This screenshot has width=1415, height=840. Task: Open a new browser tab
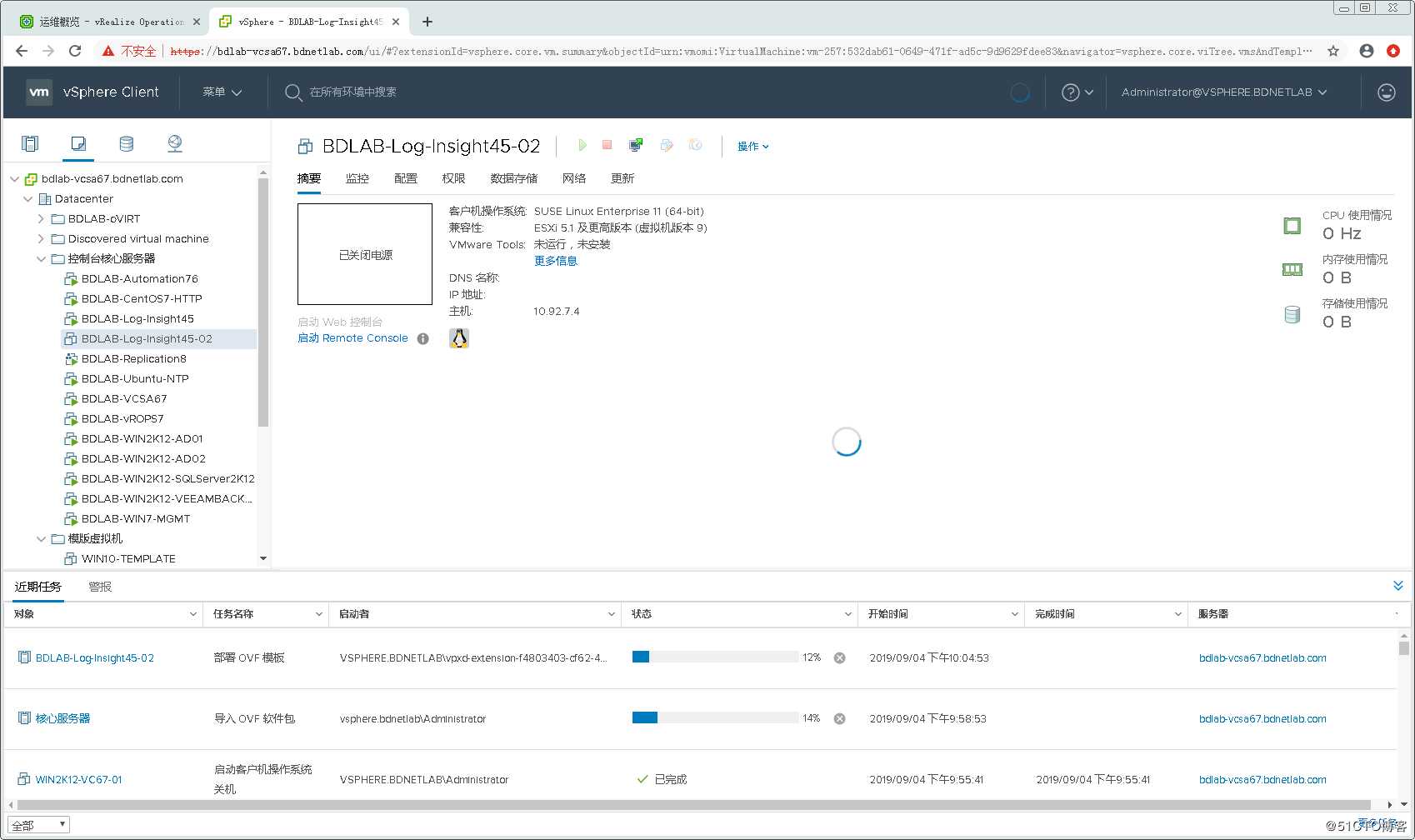(427, 22)
